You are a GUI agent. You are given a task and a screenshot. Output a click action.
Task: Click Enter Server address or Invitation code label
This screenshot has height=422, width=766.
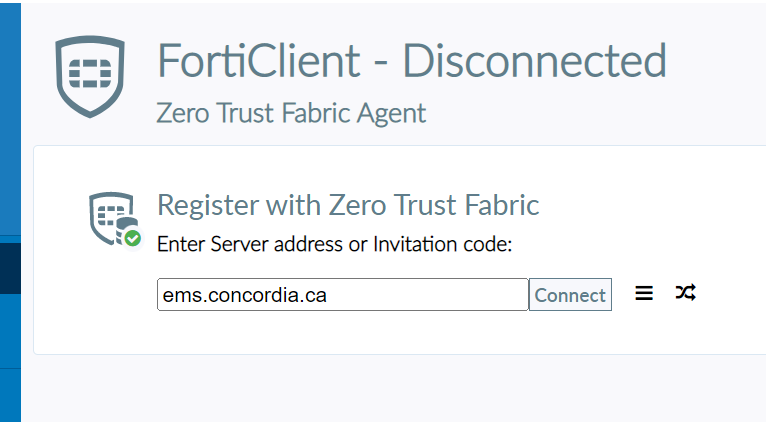click(x=335, y=244)
